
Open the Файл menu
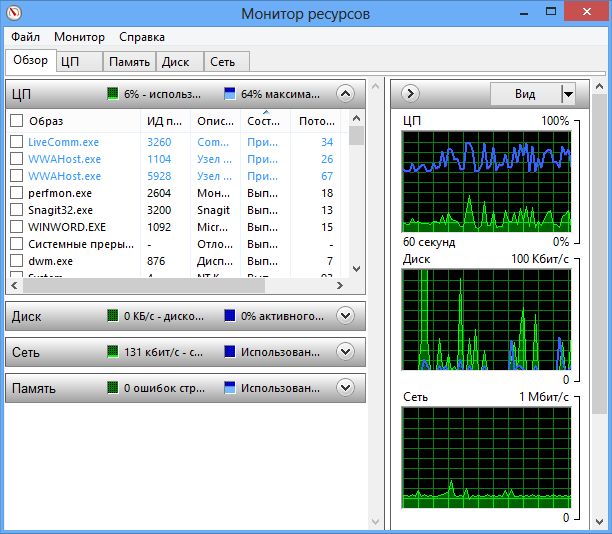(x=26, y=37)
